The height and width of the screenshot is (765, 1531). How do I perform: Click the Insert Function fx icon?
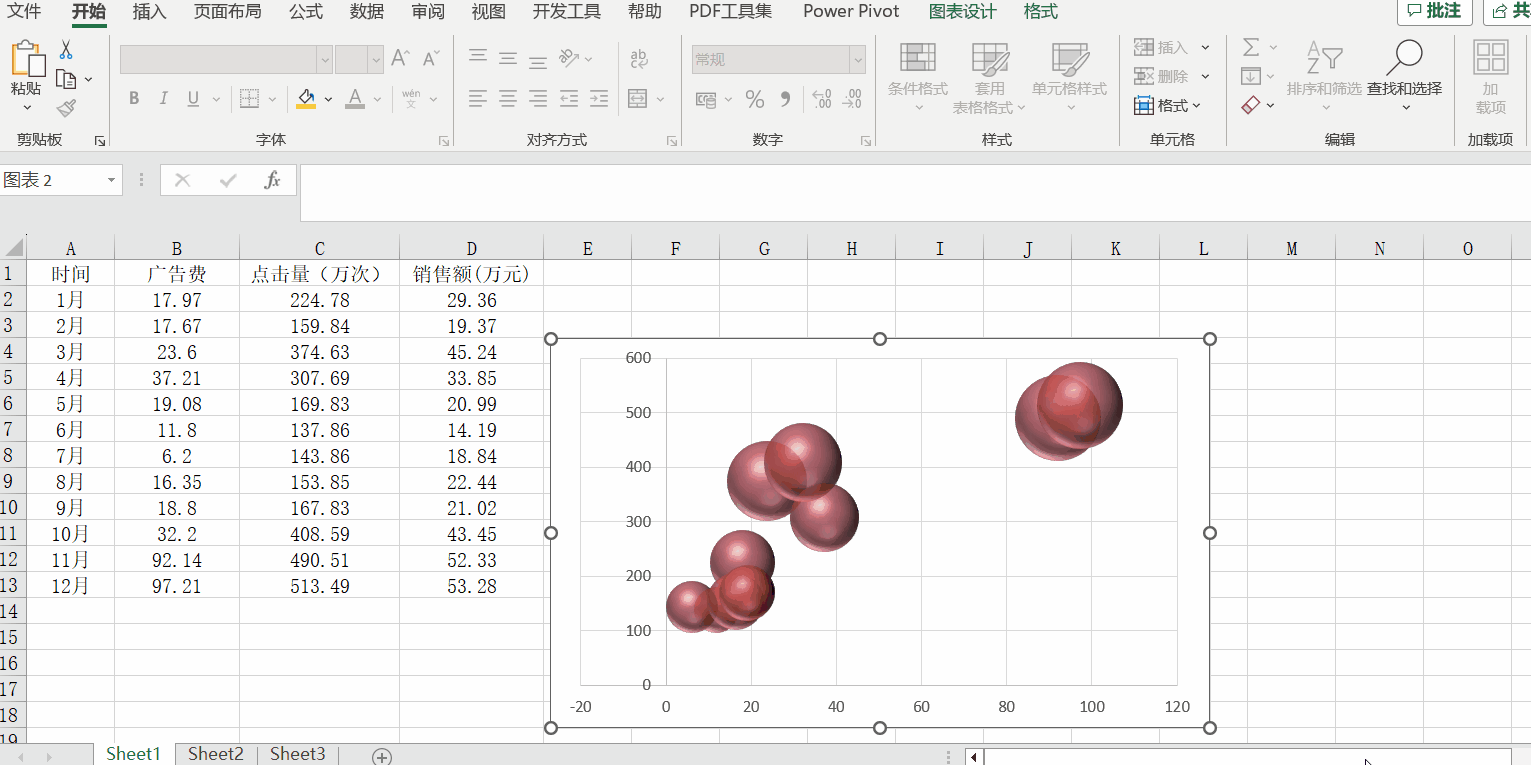click(x=272, y=180)
